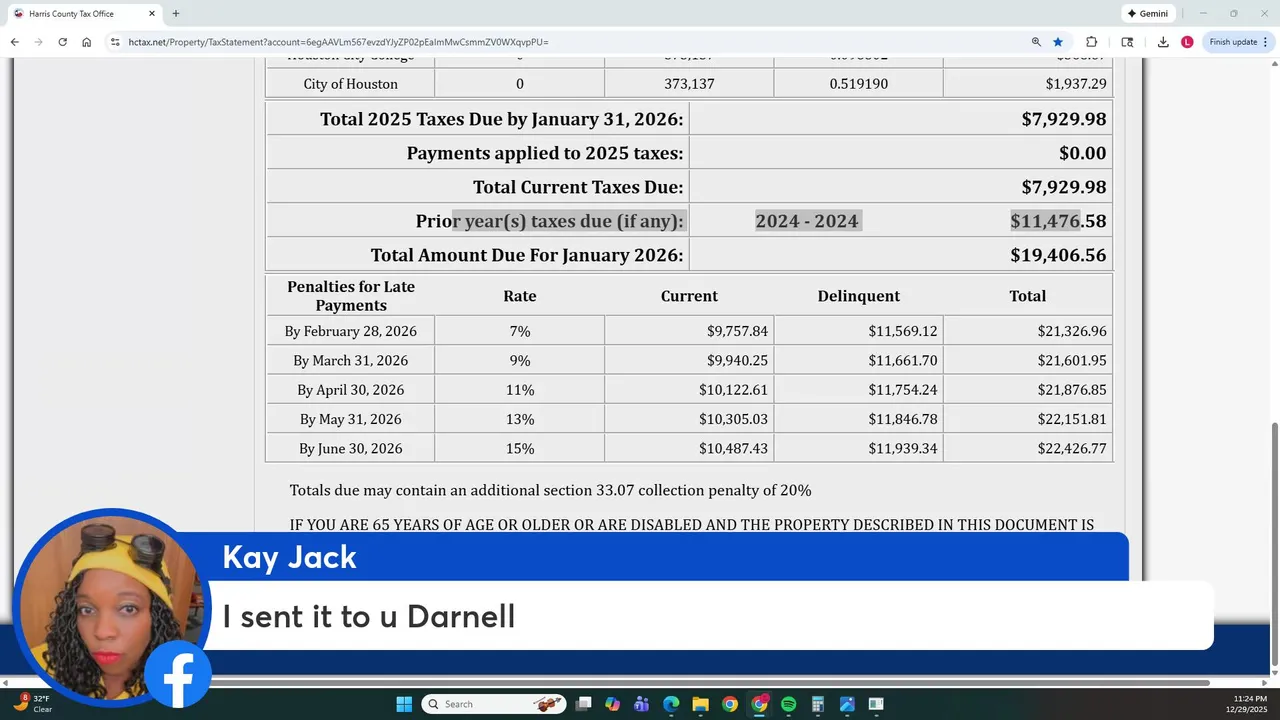This screenshot has height=720, width=1280.
Task: Open Spotify from the taskbar
Action: [788, 704]
